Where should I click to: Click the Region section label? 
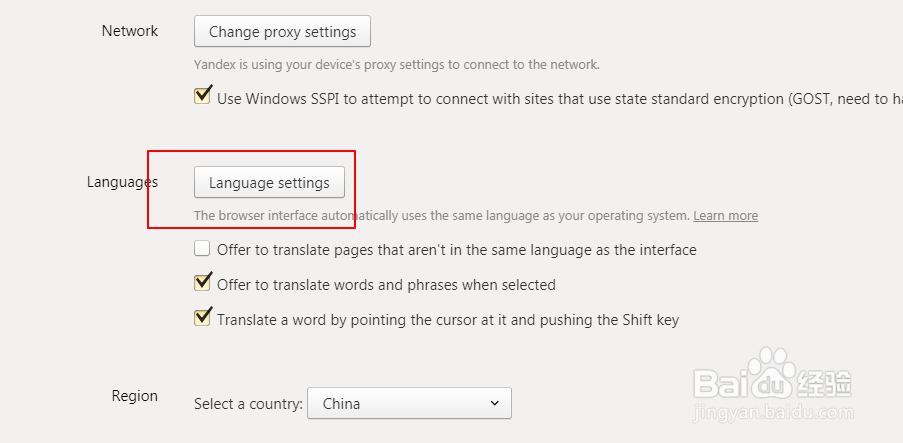click(x=135, y=396)
